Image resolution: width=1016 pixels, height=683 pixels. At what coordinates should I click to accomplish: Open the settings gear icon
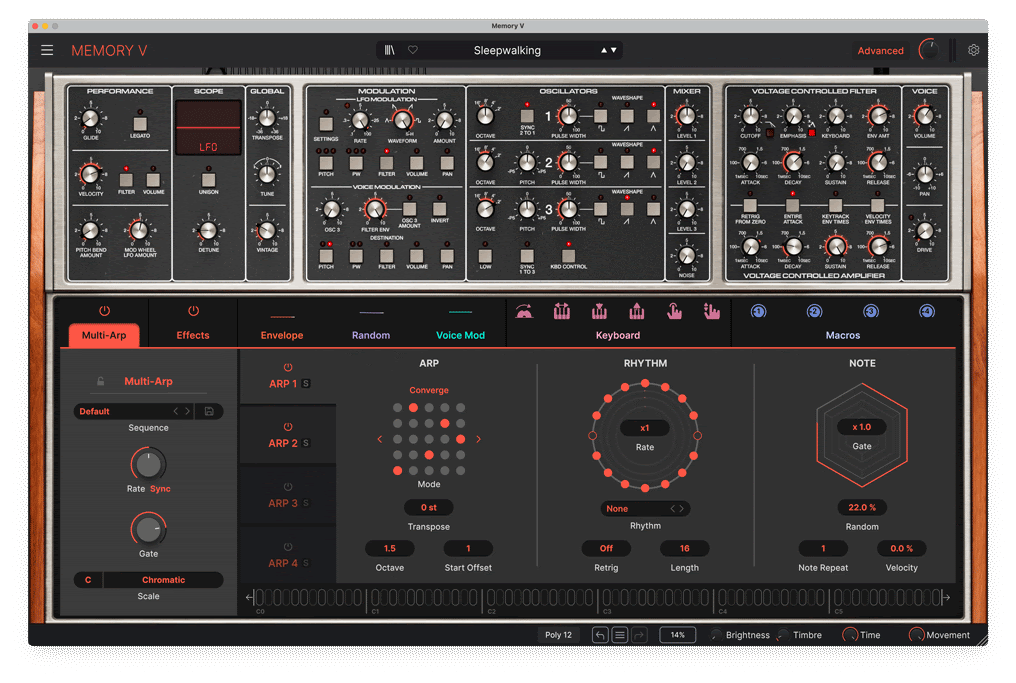(973, 50)
